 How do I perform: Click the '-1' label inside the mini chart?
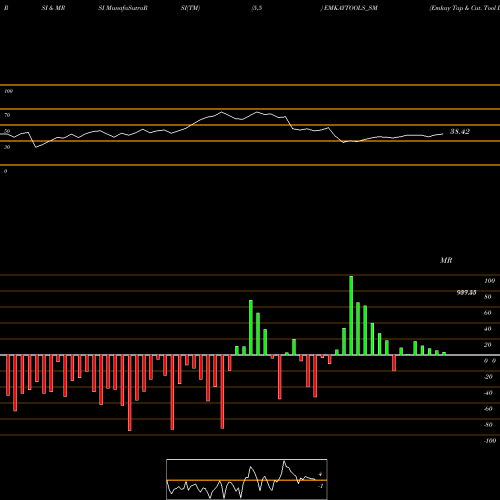pyautogui.click(x=320, y=486)
